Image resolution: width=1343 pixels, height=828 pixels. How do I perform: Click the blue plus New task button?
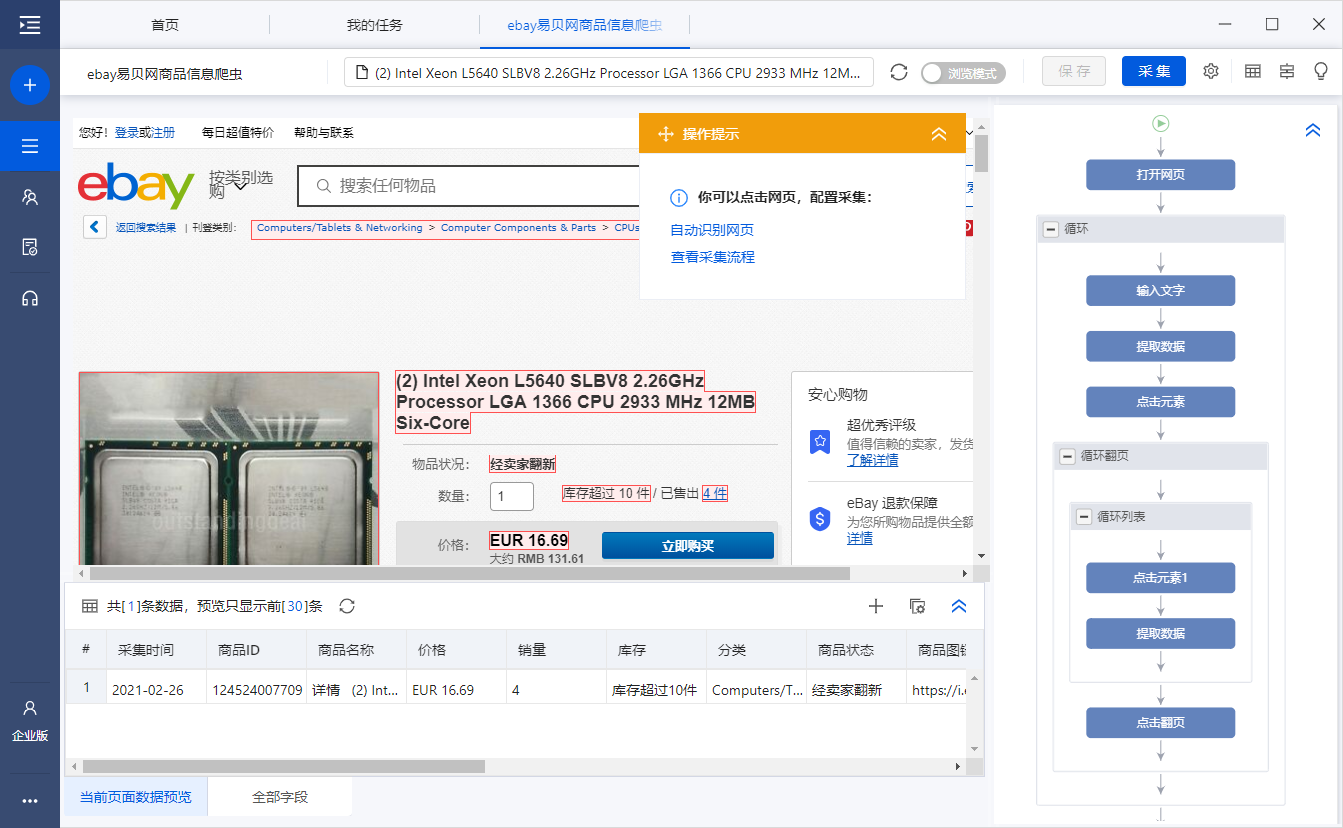click(x=30, y=86)
